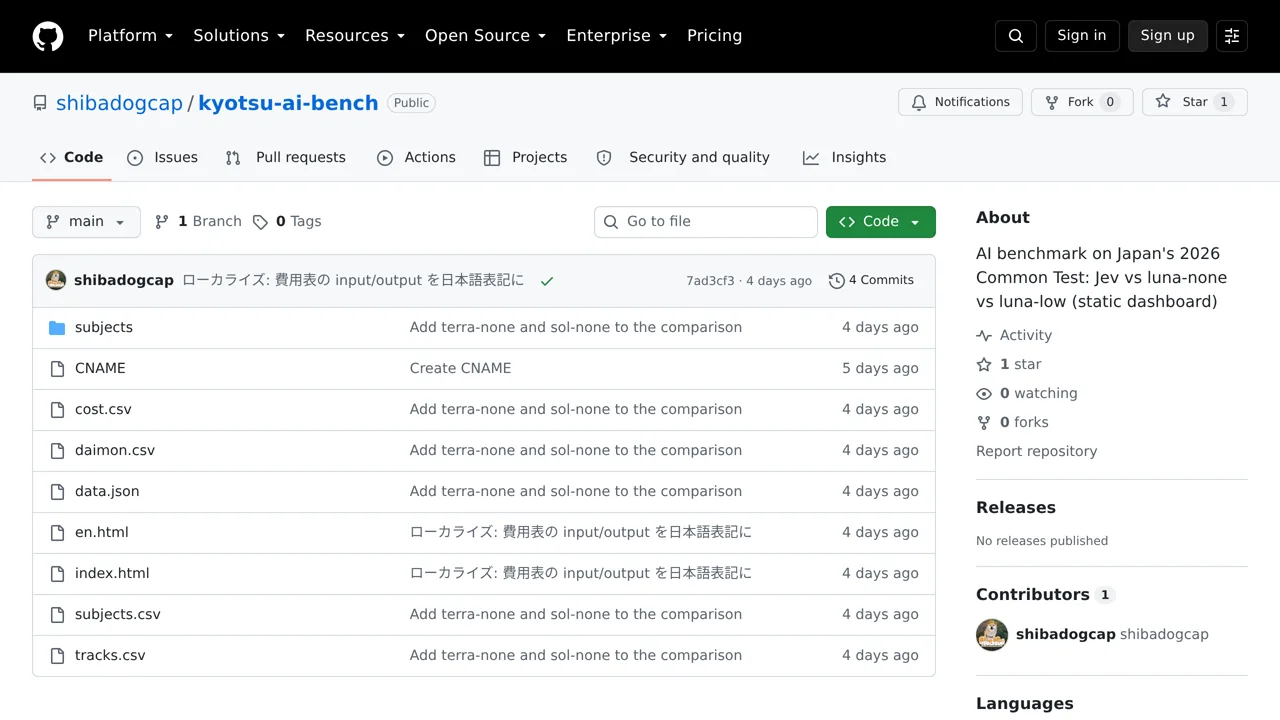Expand the Platform menu
The width and height of the screenshot is (1280, 720).
click(x=130, y=36)
